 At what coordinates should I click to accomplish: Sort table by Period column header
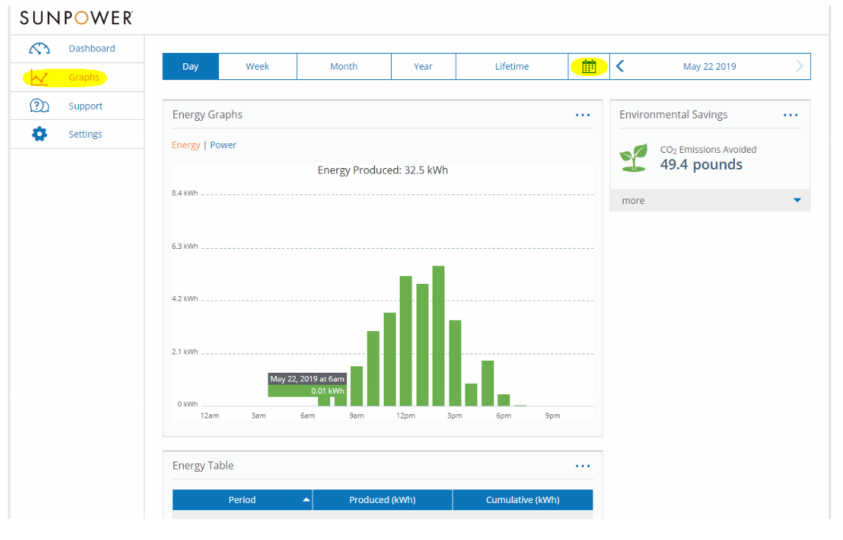[x=242, y=500]
